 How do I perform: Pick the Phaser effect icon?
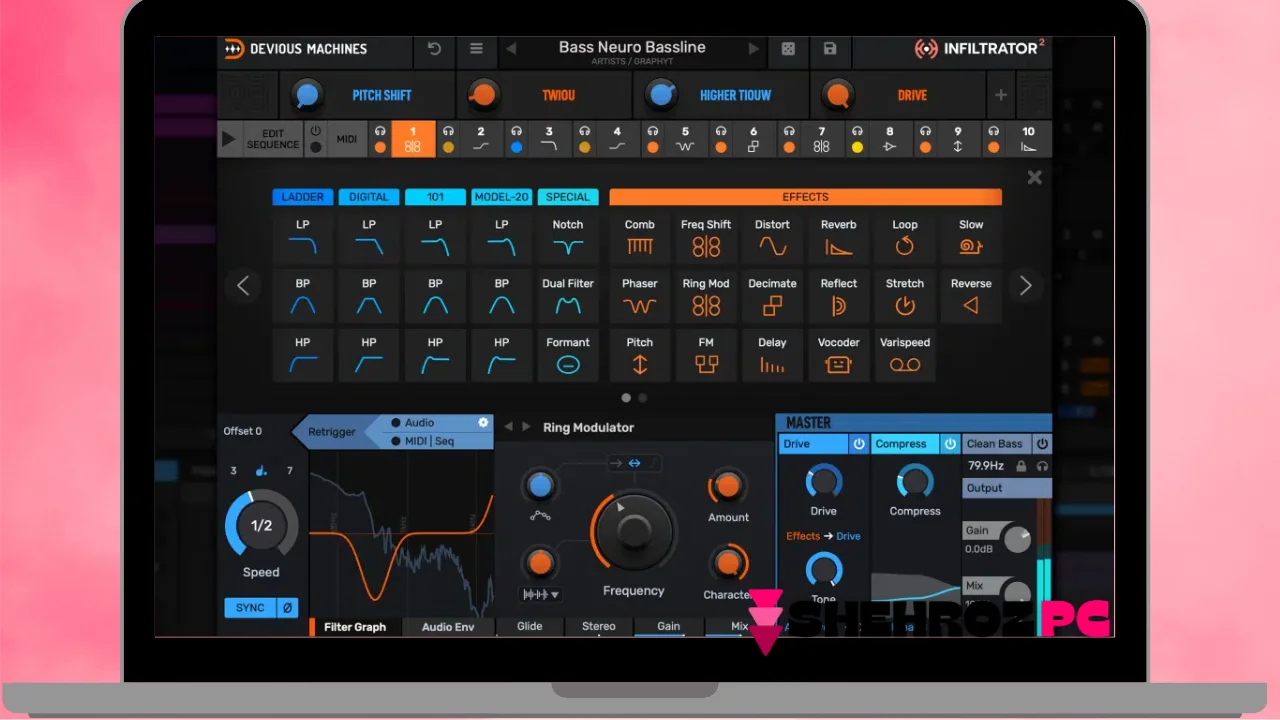[x=640, y=306]
